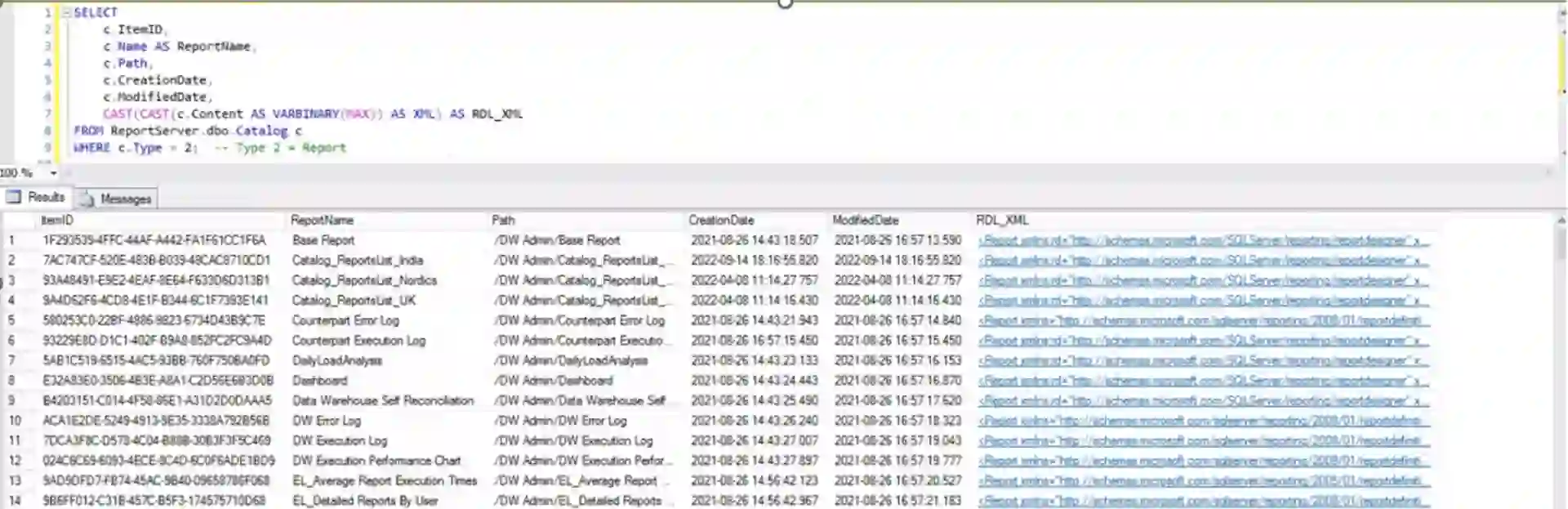Select Path cell '/DW Admin/Dashboard'
Viewport: 1568px width, 509px height.
553,381
